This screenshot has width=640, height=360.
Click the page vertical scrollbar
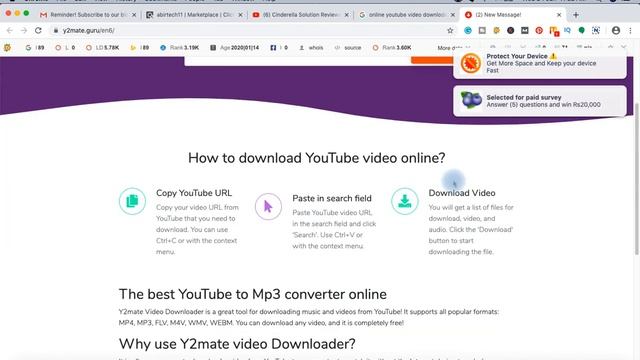(x=636, y=180)
